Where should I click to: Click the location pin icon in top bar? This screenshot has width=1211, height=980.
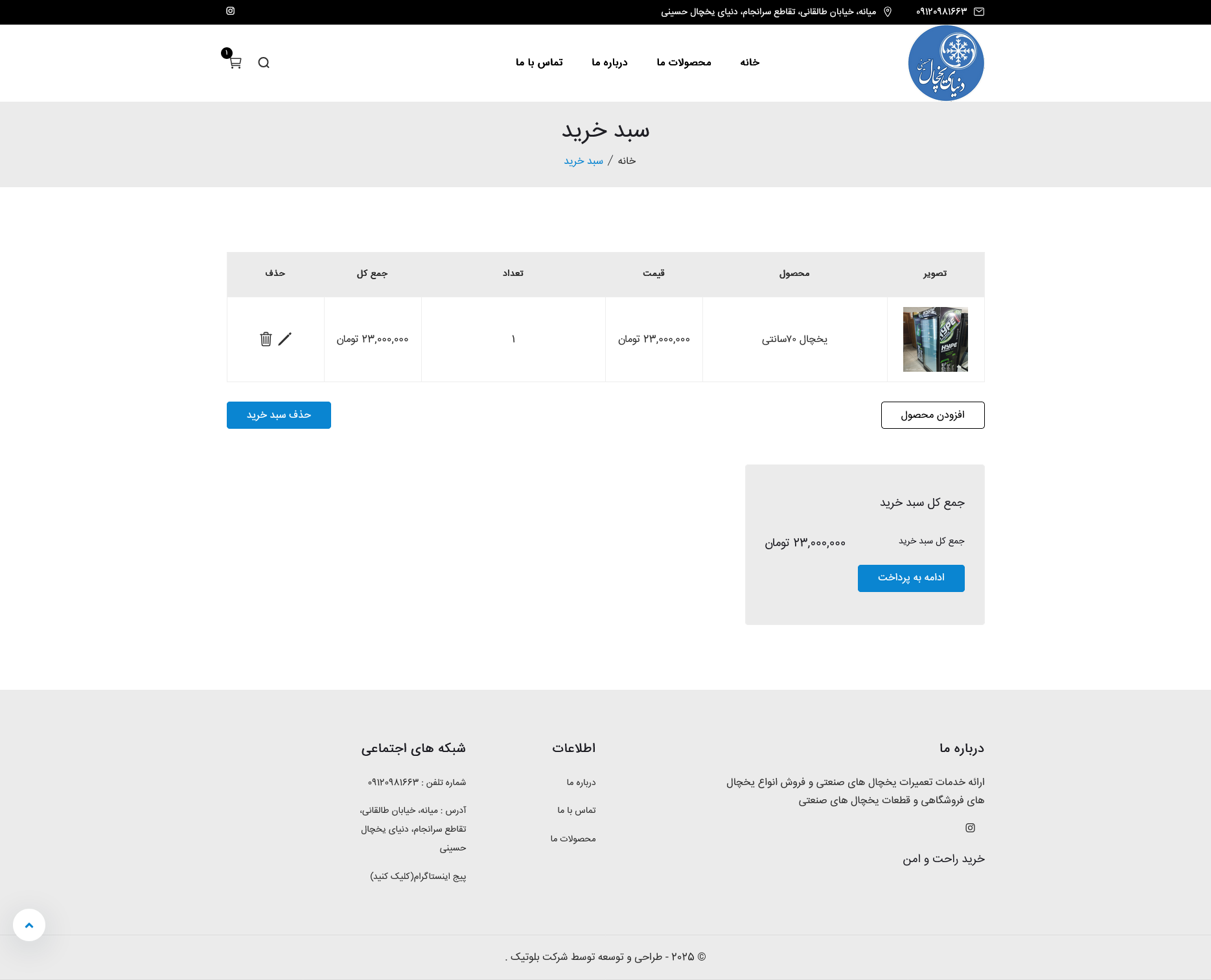pos(888,12)
